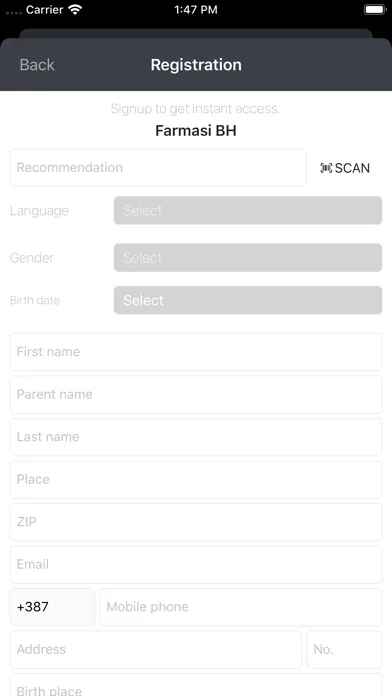The height and width of the screenshot is (696, 392).
Task: Focus the Email input field
Action: 196,565
